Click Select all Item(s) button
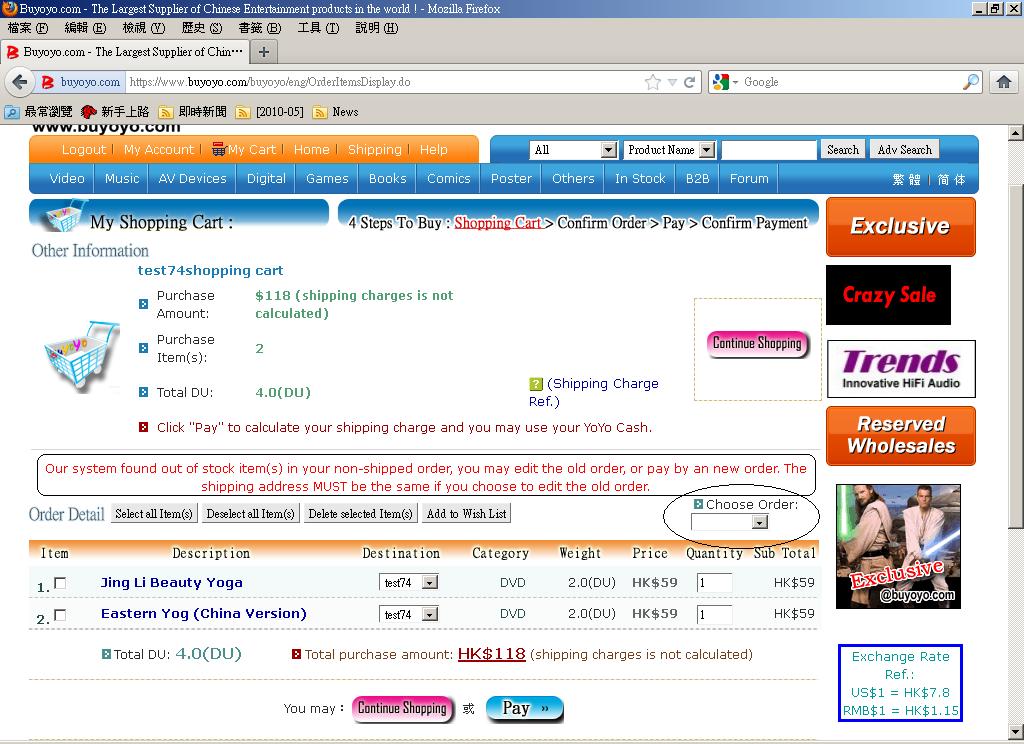This screenshot has width=1024, height=744. point(153,514)
